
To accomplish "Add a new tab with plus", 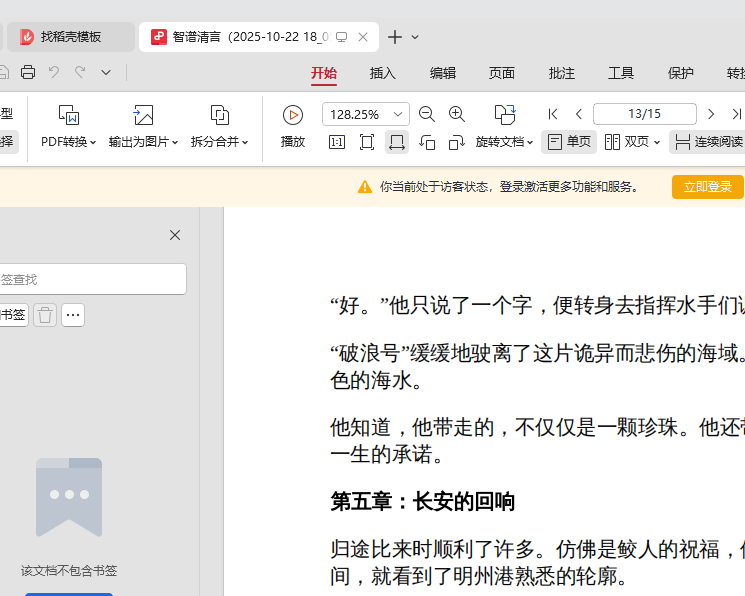I will [395, 37].
